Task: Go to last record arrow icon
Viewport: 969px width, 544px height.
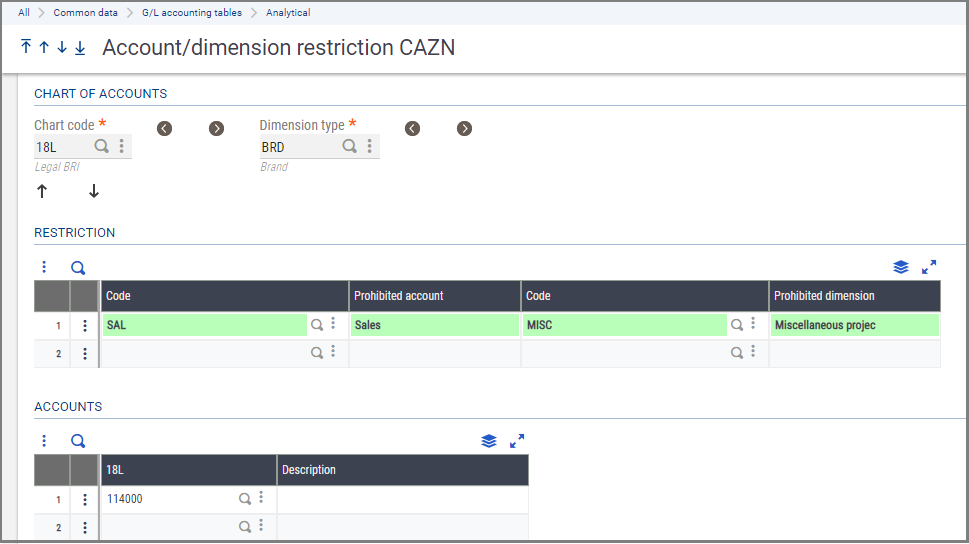Action: (x=80, y=48)
